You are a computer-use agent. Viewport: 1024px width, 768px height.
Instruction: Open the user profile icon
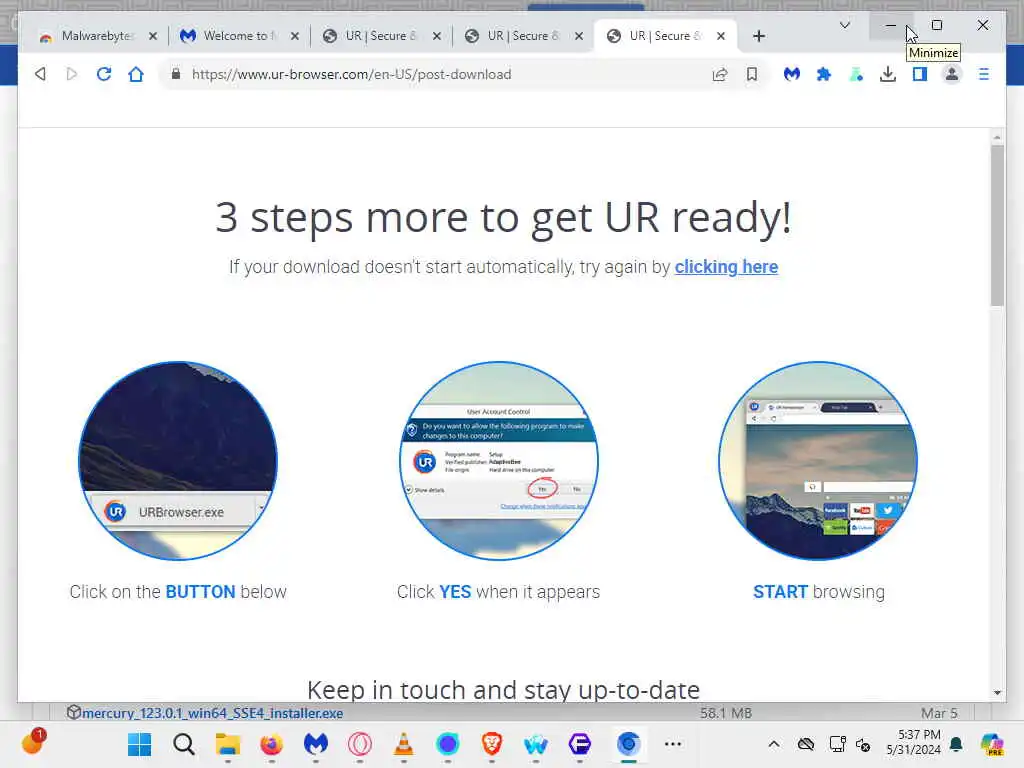tap(952, 74)
